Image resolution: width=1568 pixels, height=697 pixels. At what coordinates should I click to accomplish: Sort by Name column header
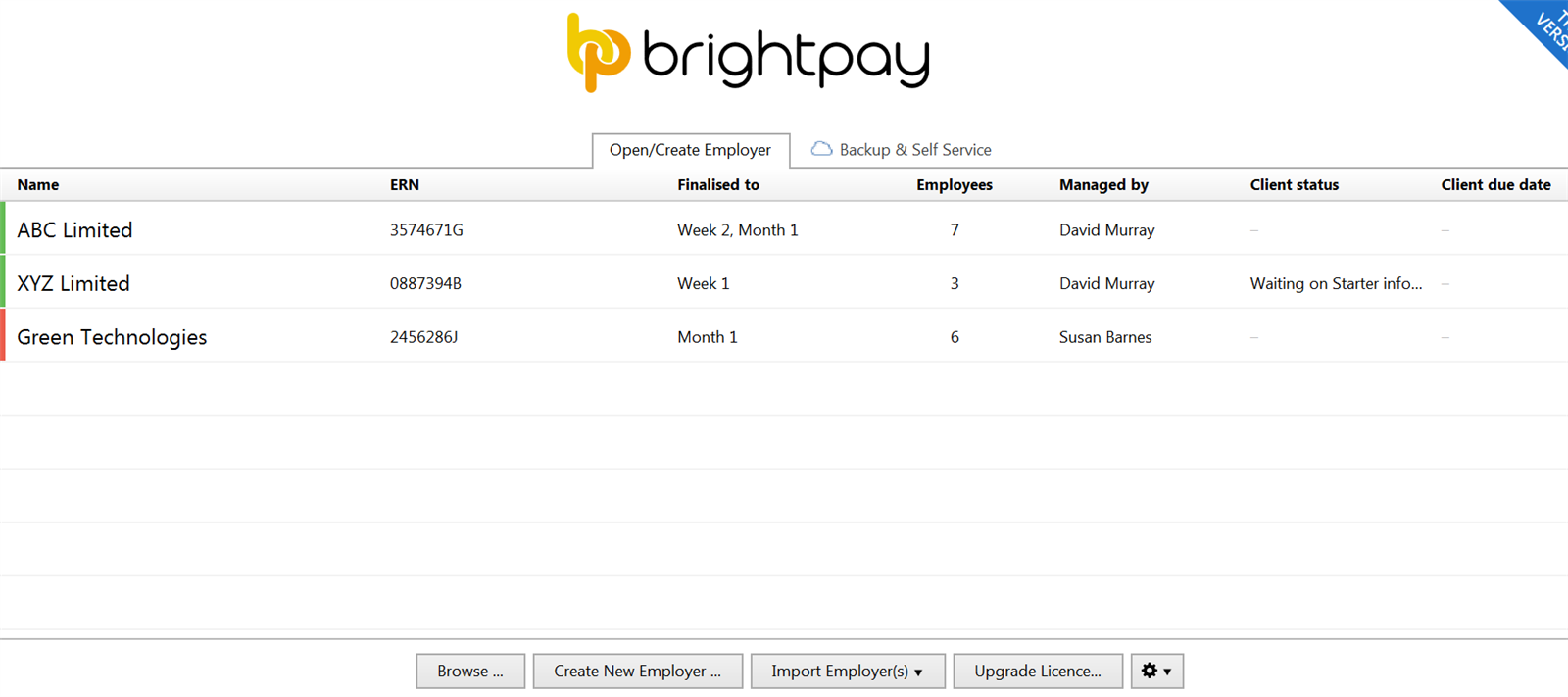(x=38, y=184)
